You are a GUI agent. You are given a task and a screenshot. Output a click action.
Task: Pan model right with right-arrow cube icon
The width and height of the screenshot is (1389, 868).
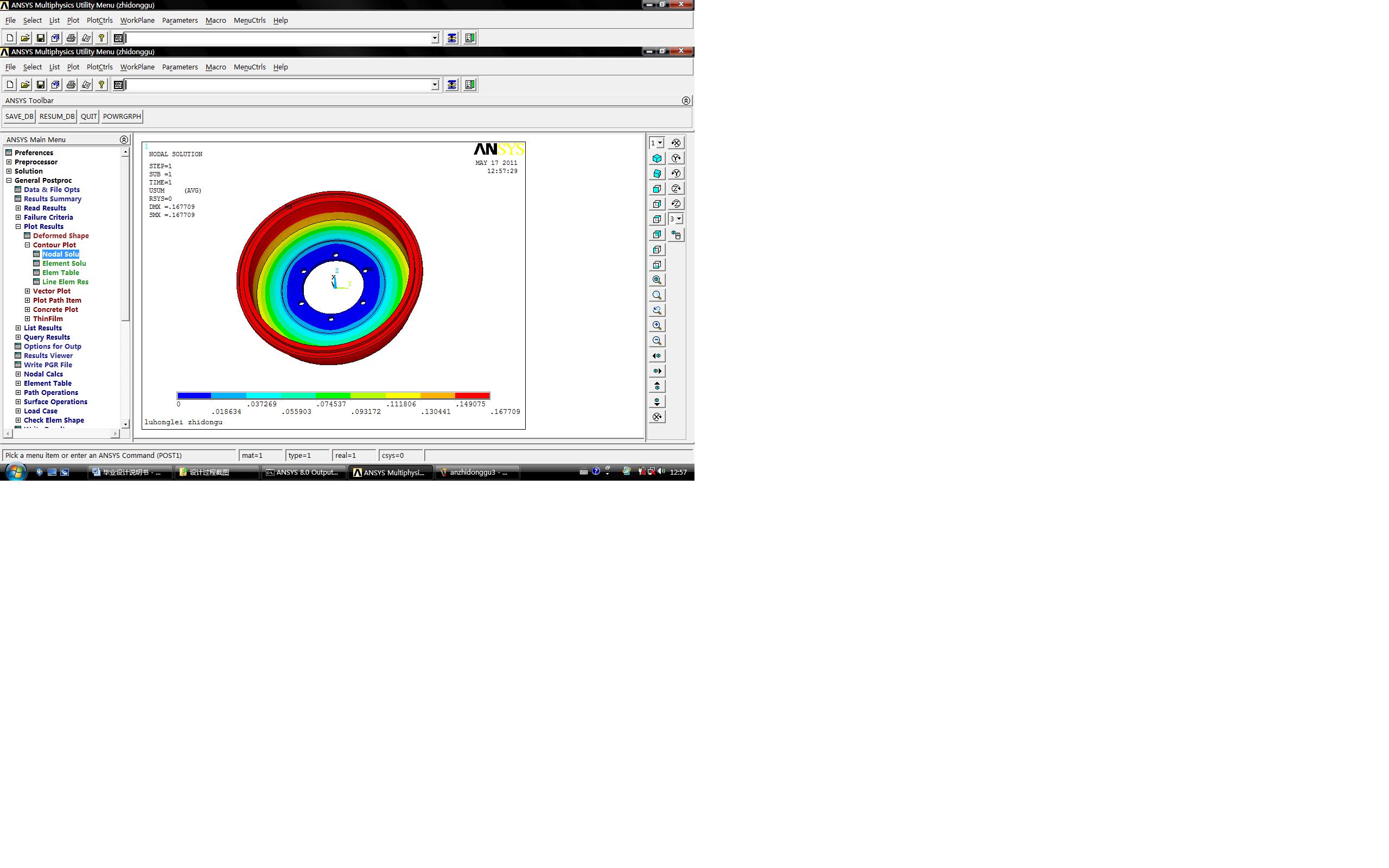[657, 372]
